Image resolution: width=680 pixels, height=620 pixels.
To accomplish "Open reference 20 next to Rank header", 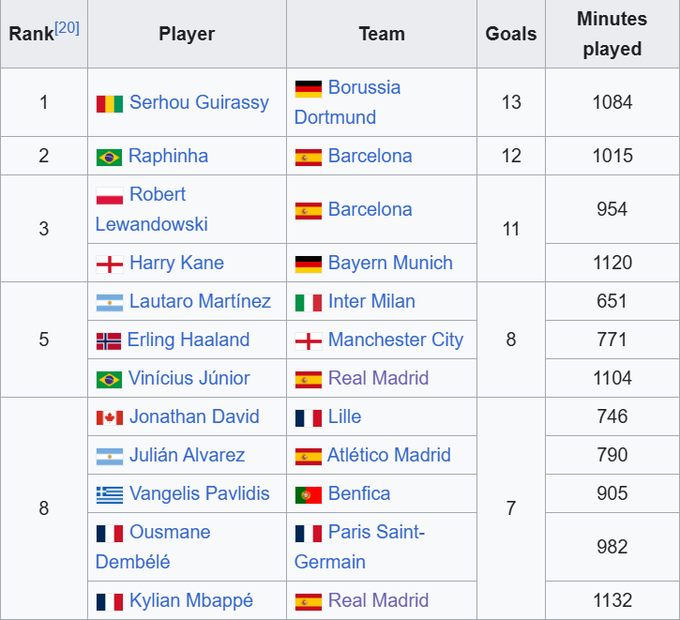I will (67, 27).
